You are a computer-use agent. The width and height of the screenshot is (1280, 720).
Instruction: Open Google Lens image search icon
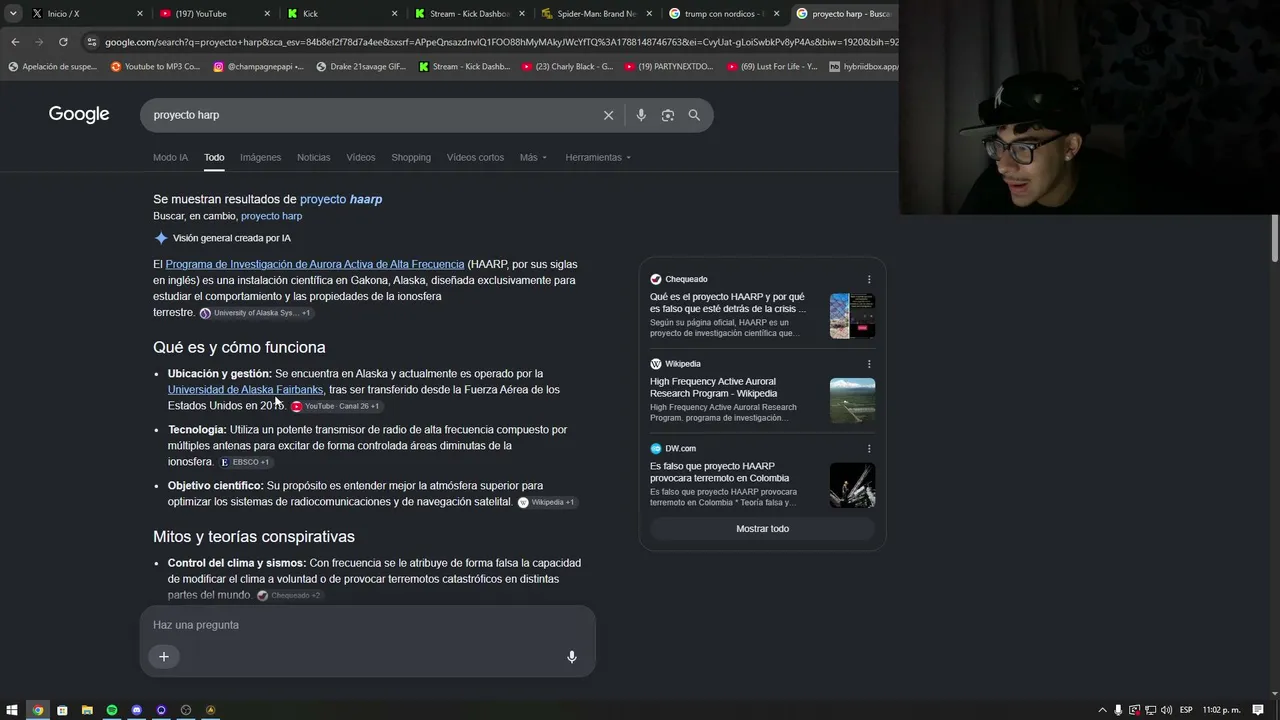668,115
